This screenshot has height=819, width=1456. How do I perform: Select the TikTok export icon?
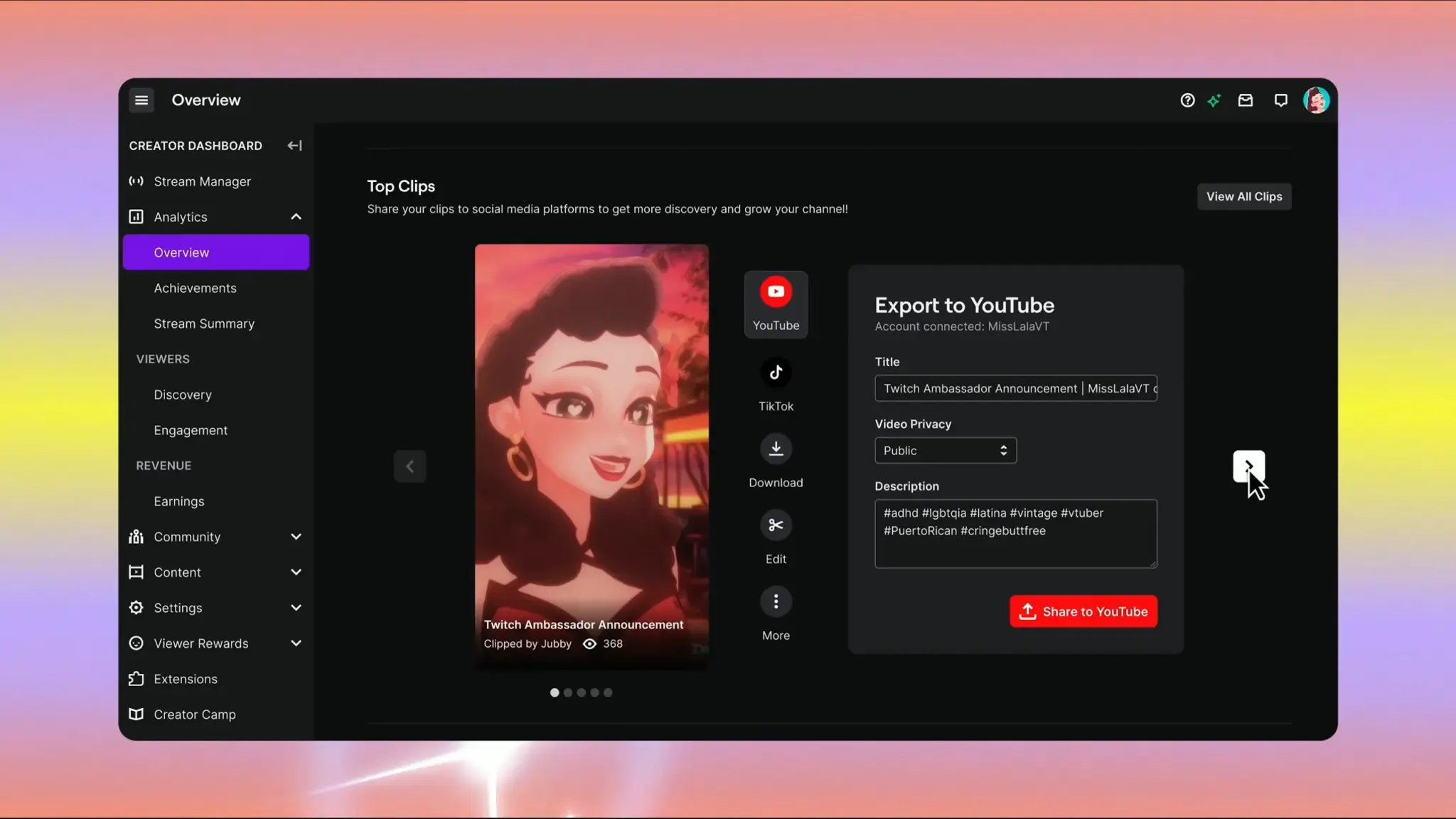click(776, 373)
